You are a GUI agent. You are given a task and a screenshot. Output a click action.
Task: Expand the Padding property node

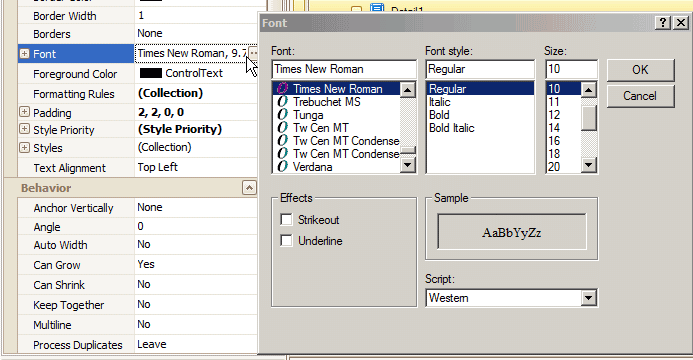(24, 112)
